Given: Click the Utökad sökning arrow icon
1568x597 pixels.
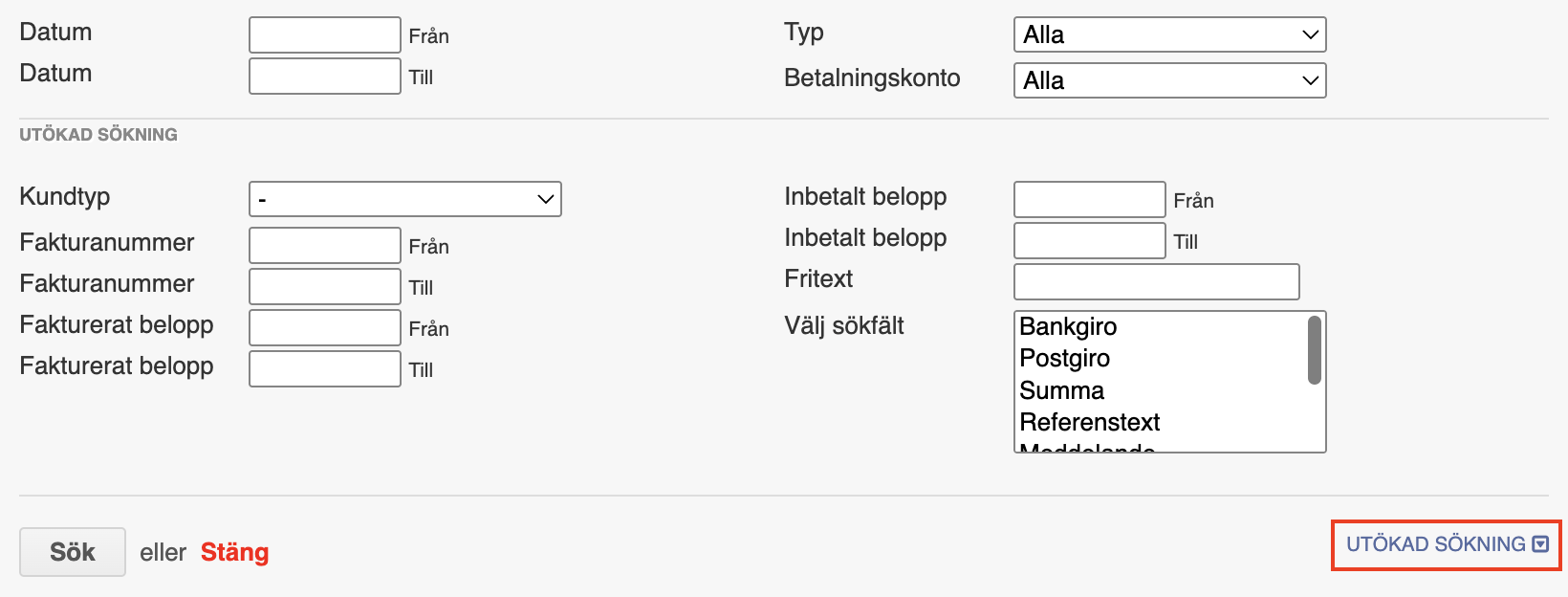Looking at the screenshot, I should 1540,544.
